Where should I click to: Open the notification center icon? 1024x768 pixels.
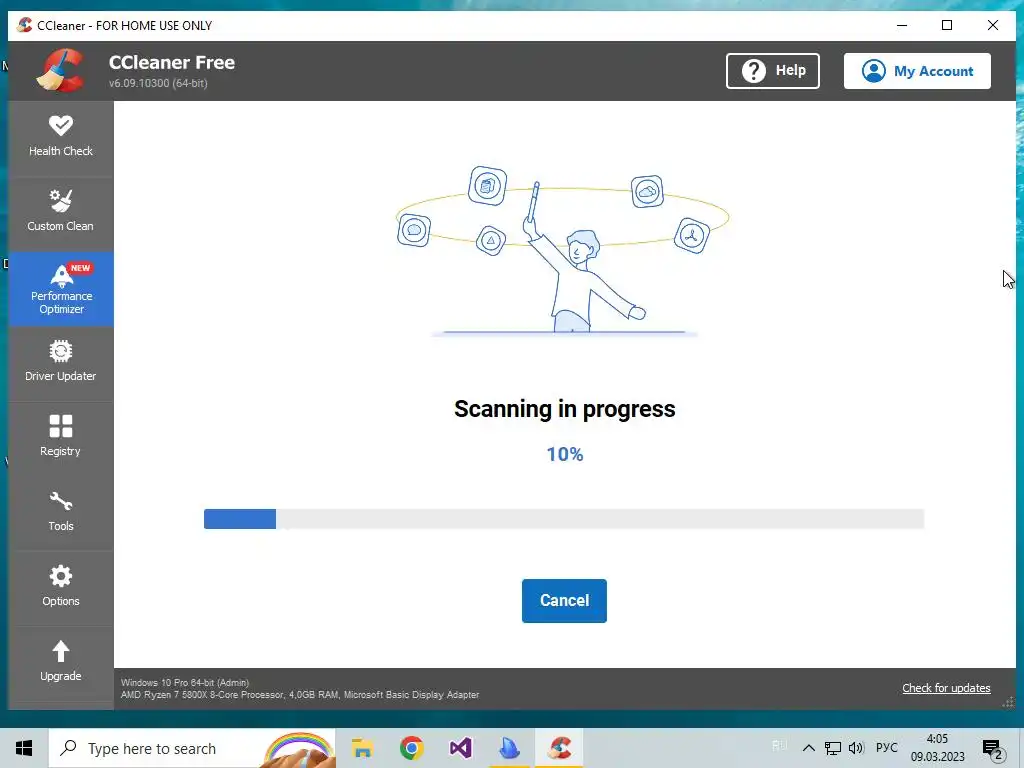click(993, 749)
